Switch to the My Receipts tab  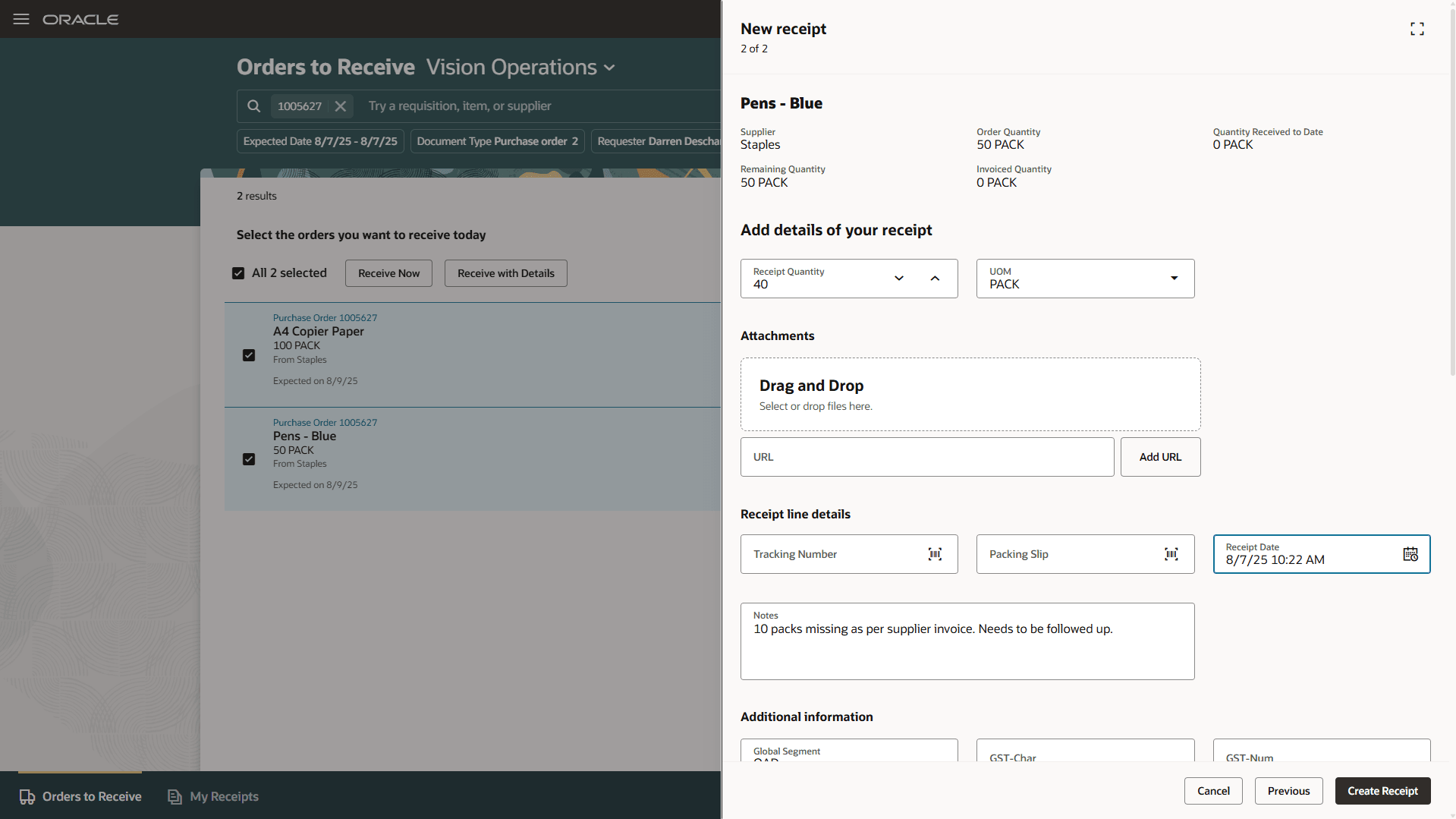213,796
